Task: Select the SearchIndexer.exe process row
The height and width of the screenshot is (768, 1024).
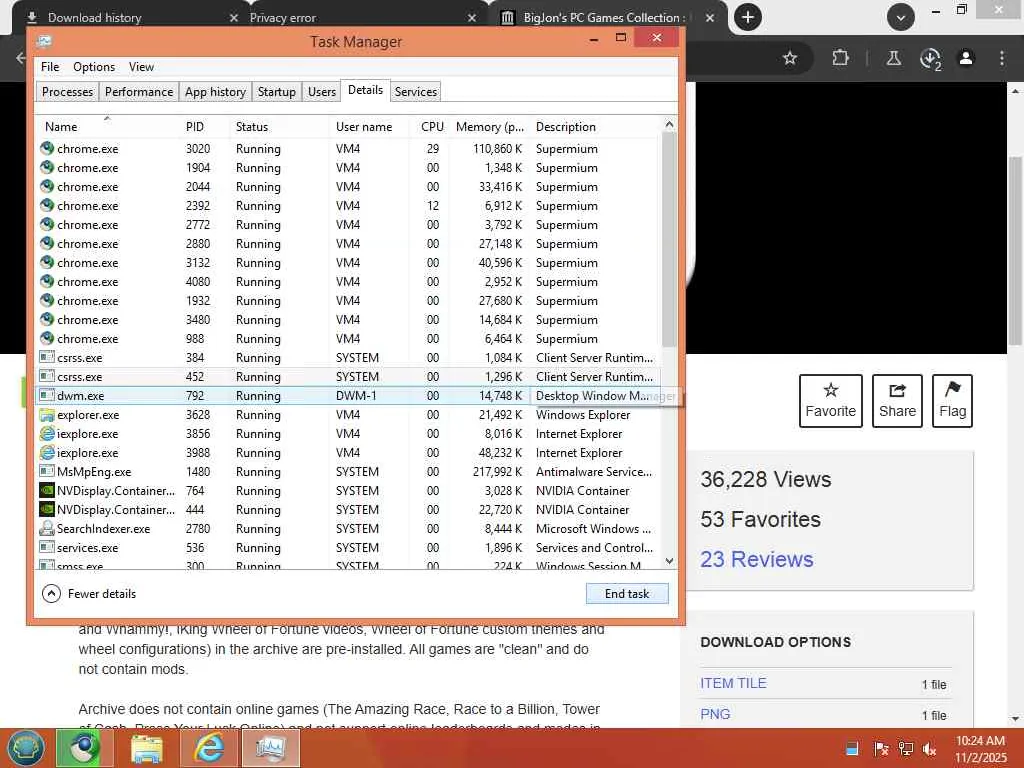Action: (349, 528)
